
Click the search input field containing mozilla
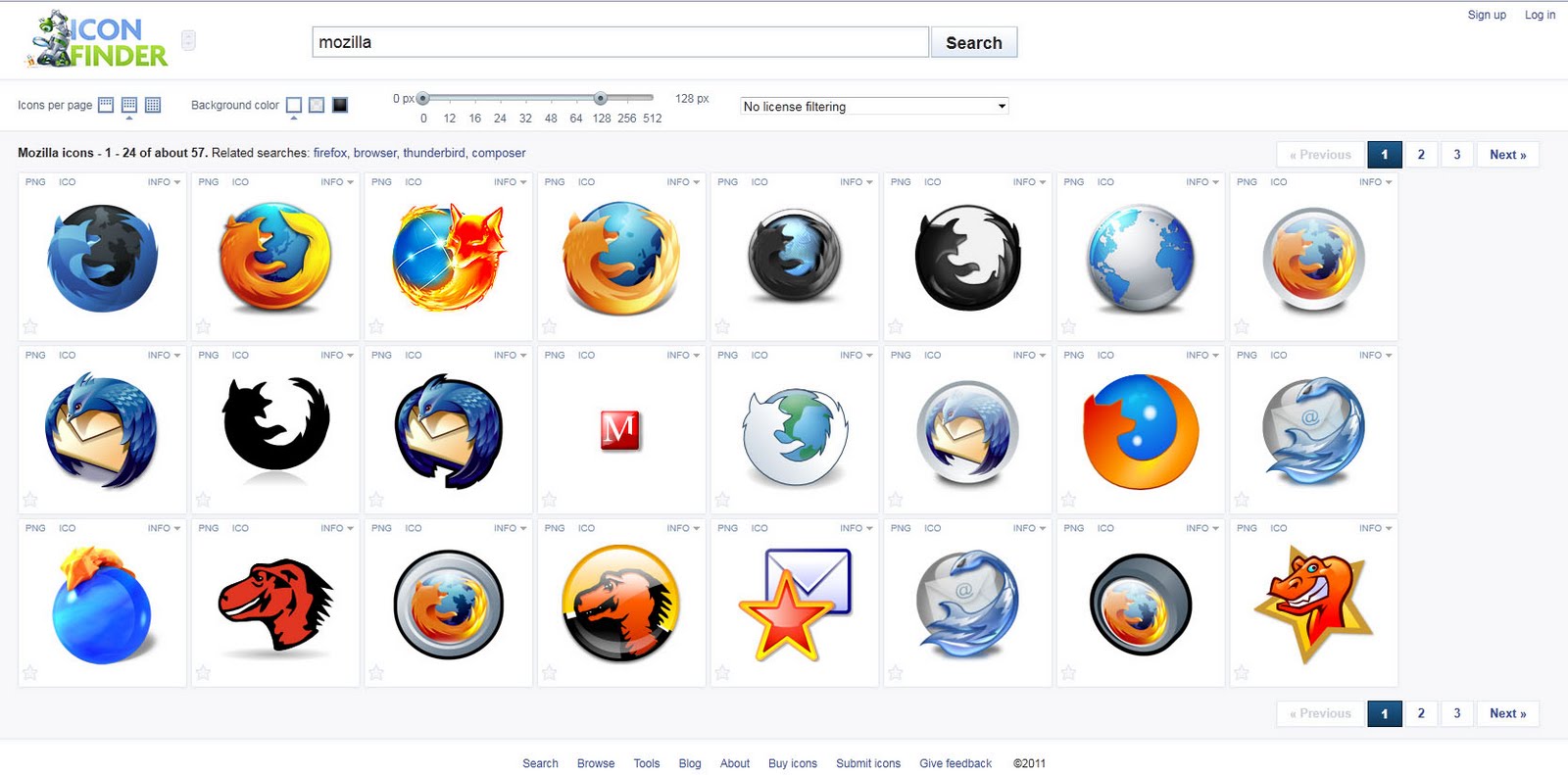[x=620, y=42]
